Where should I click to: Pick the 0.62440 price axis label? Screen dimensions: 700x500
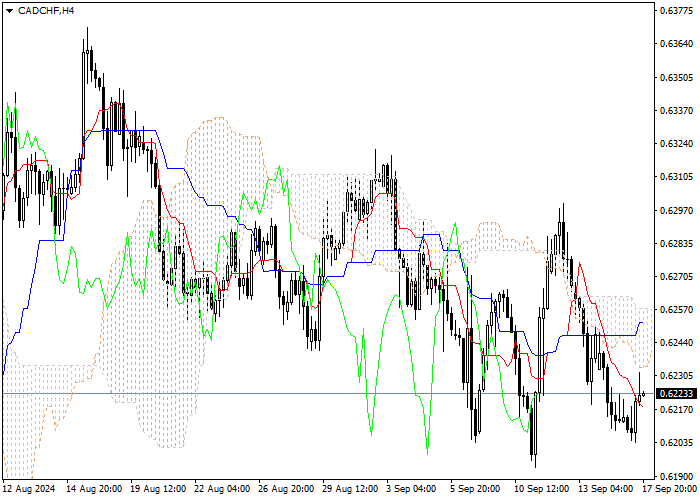[x=676, y=343]
